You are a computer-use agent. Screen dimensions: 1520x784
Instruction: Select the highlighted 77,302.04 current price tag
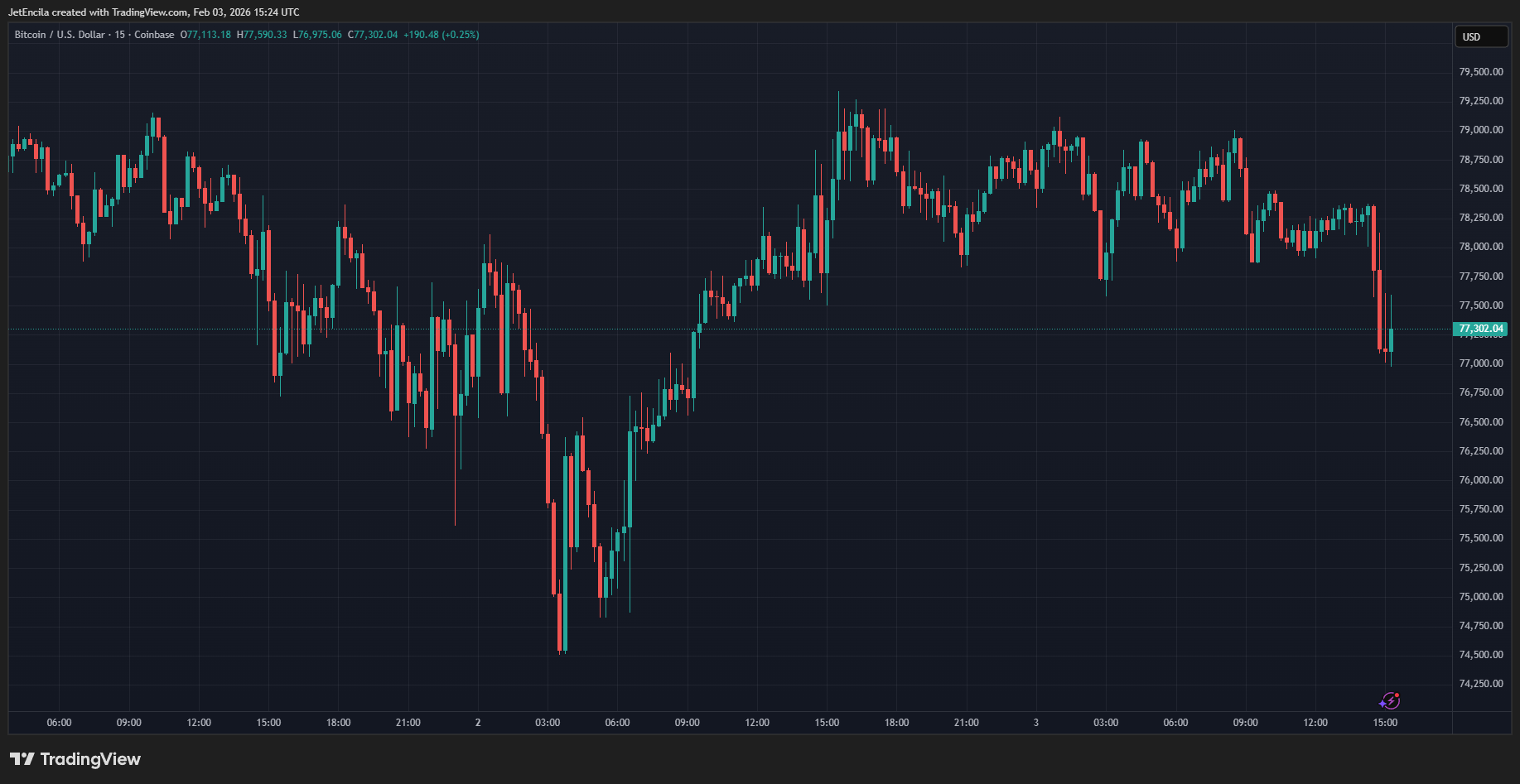tap(1480, 329)
